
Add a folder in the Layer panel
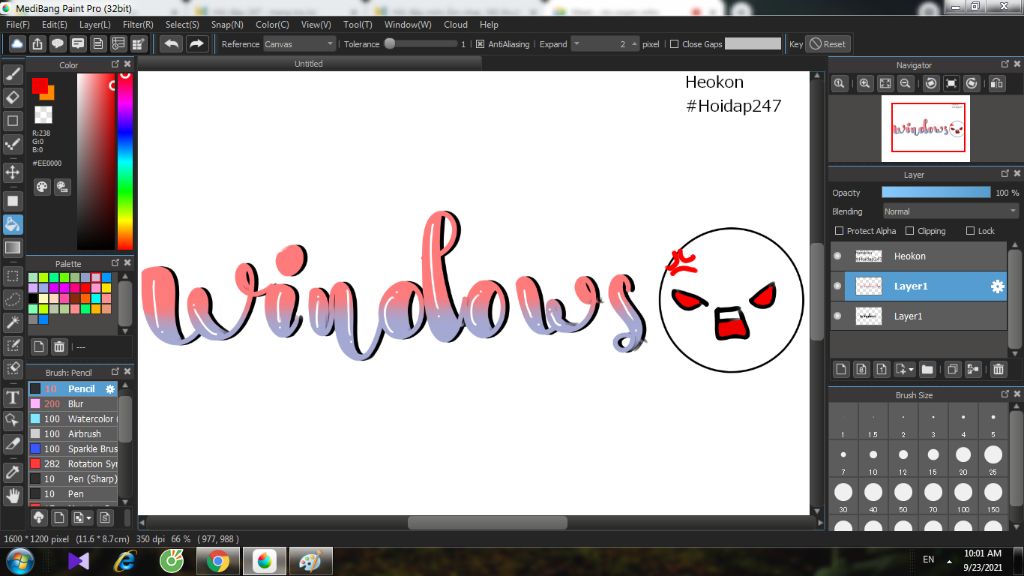927,370
